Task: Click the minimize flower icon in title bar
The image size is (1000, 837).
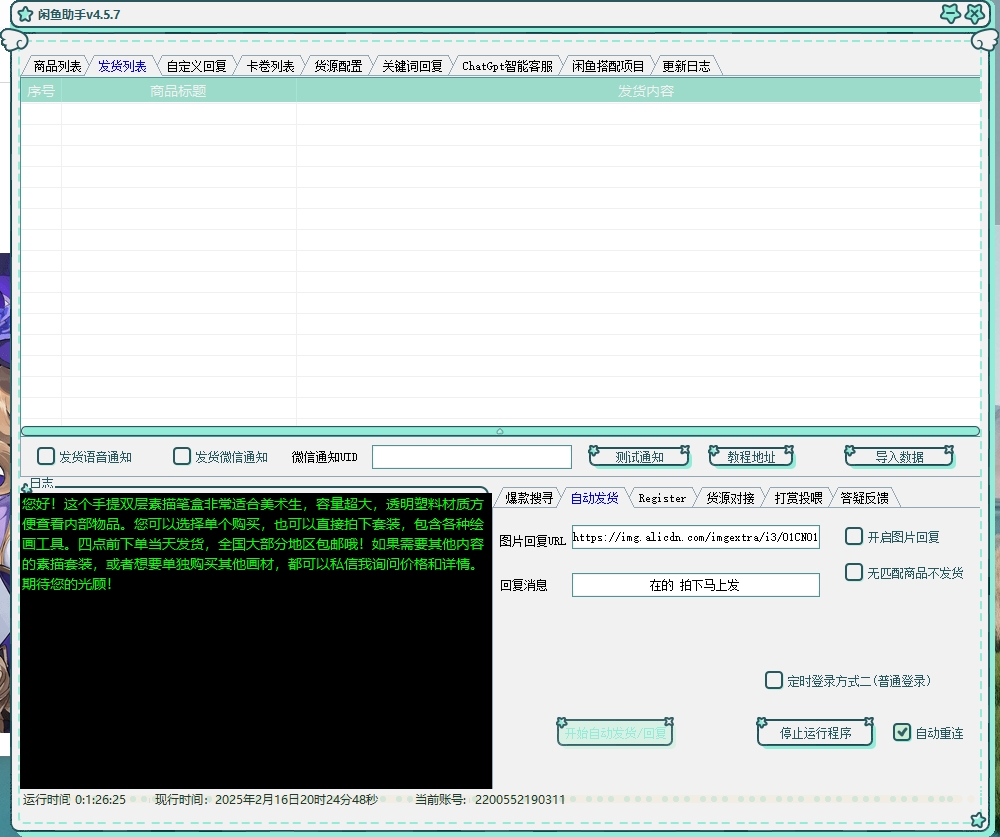Action: pos(950,13)
